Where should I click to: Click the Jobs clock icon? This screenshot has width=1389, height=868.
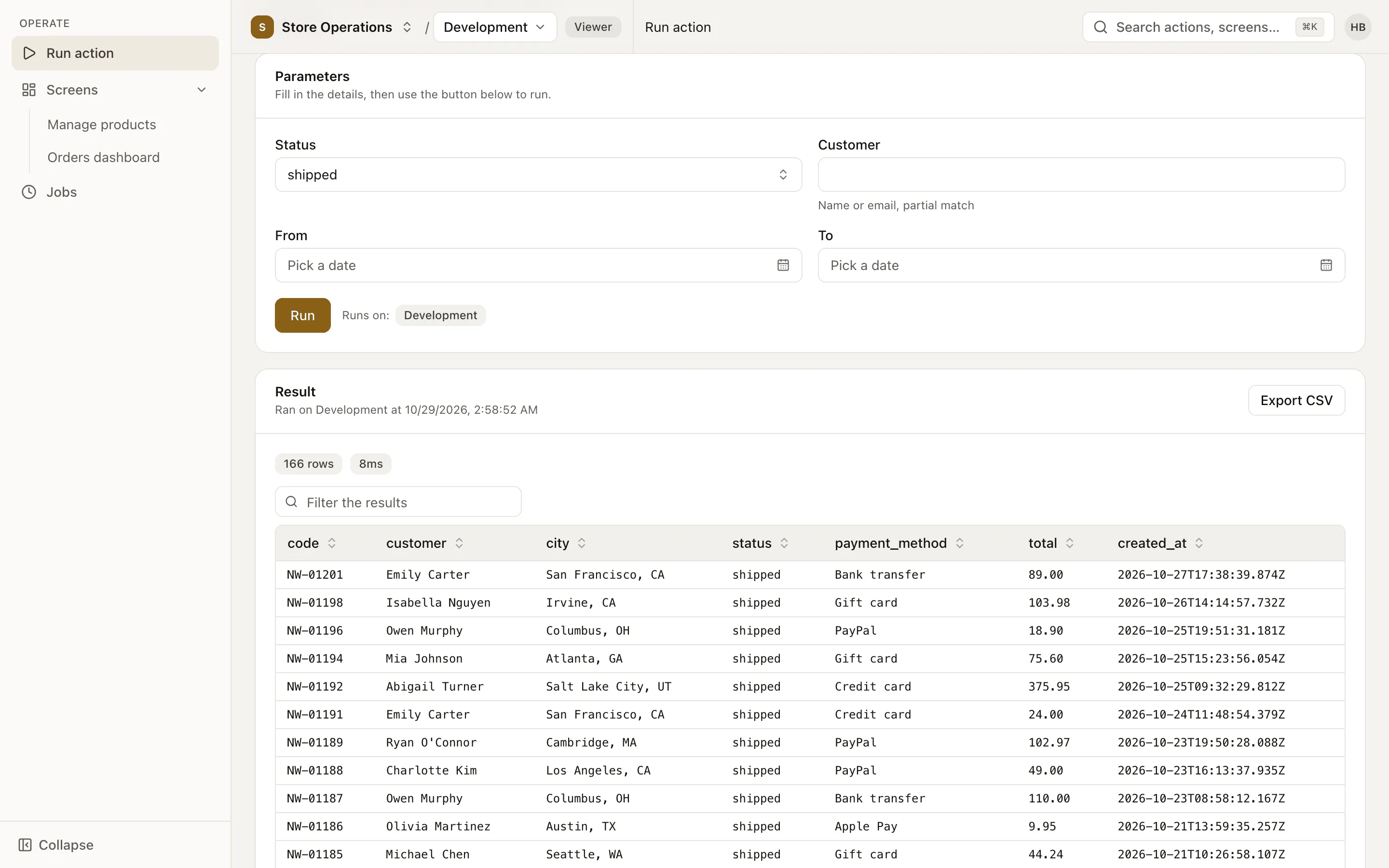pyautogui.click(x=29, y=192)
